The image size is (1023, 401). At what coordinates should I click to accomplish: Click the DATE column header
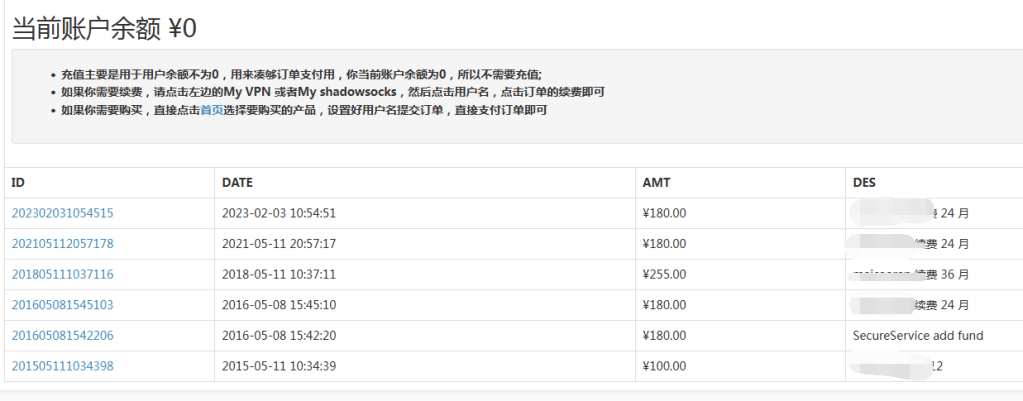(237, 183)
